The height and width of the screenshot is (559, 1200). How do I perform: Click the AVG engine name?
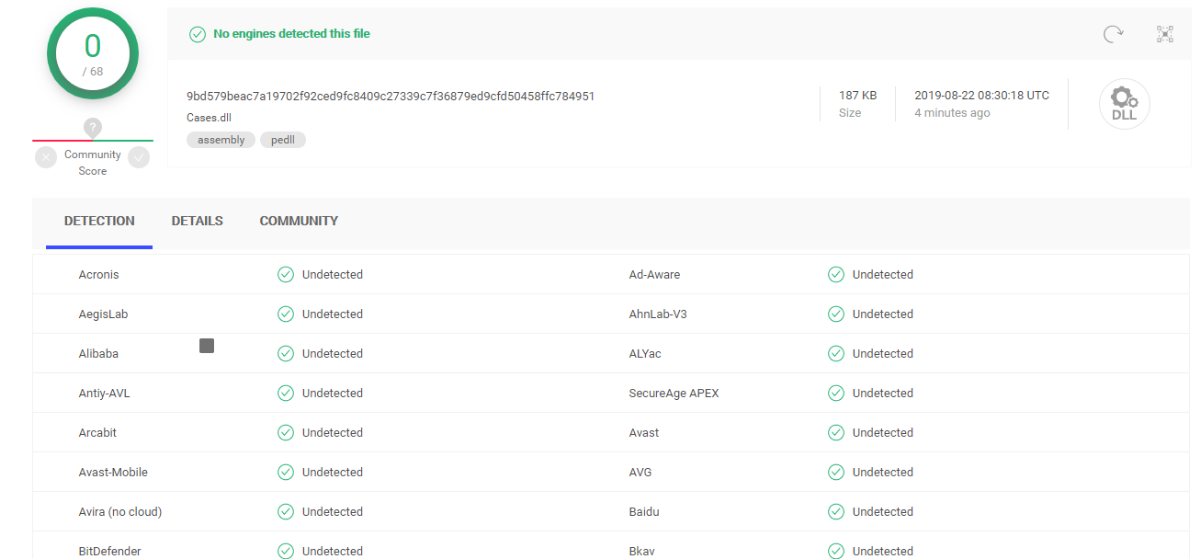(x=640, y=472)
